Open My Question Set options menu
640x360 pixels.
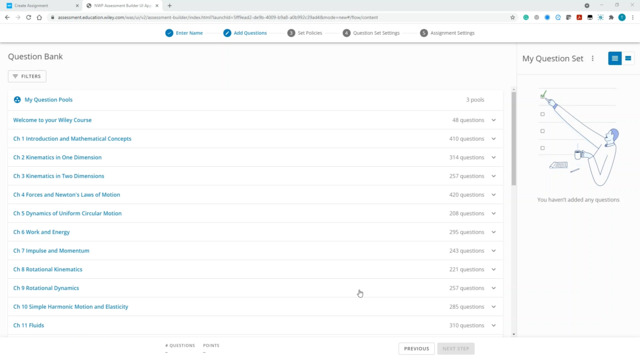[593, 58]
